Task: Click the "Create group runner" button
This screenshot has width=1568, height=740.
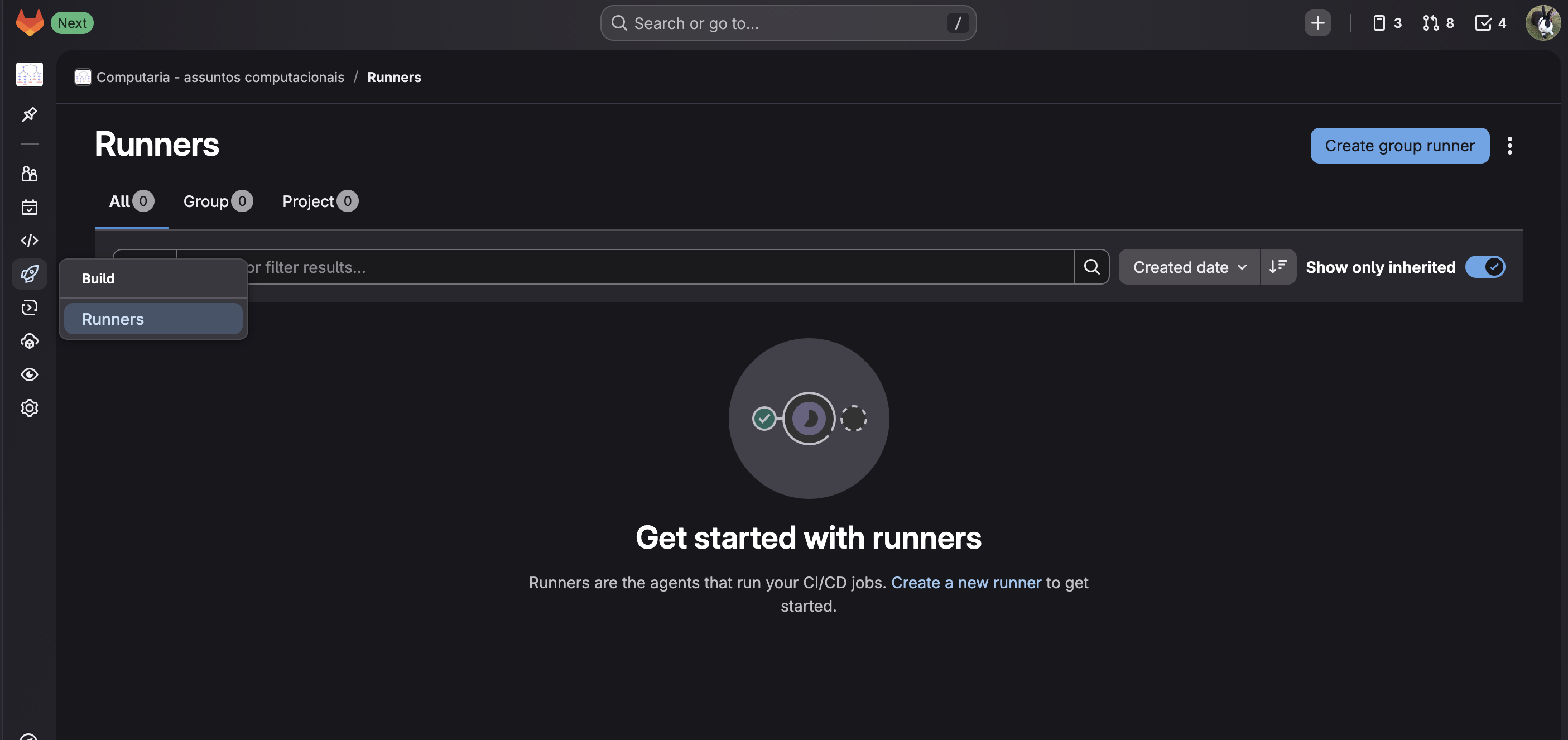Action: pyautogui.click(x=1400, y=146)
